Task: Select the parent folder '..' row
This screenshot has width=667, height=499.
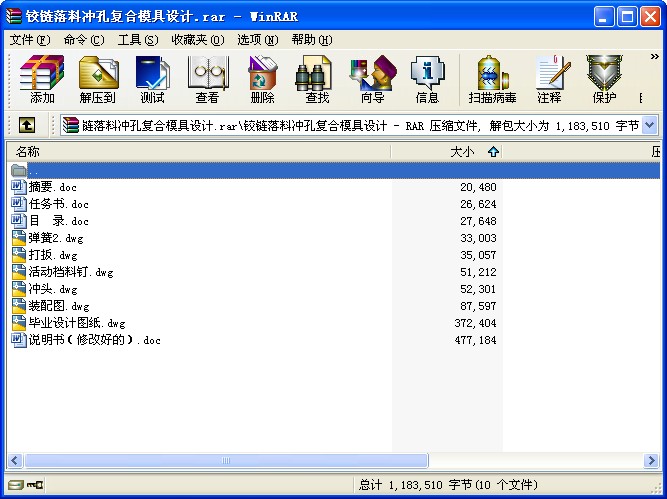Action: (x=334, y=170)
